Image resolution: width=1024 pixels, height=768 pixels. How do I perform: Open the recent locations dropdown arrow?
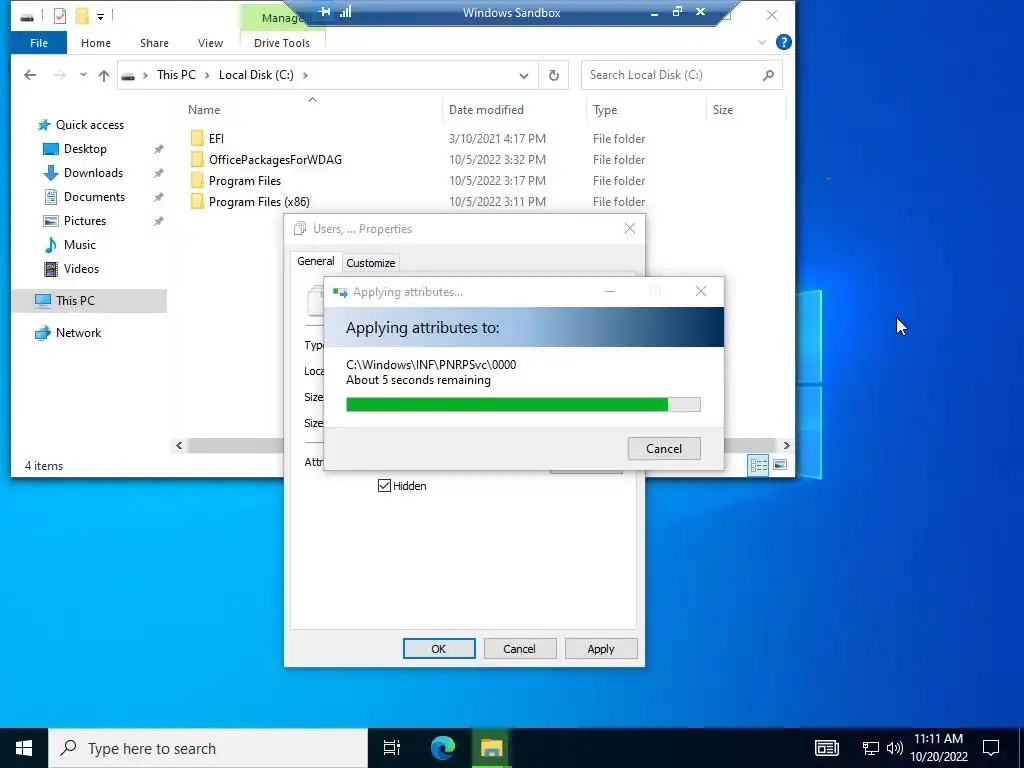[83, 75]
